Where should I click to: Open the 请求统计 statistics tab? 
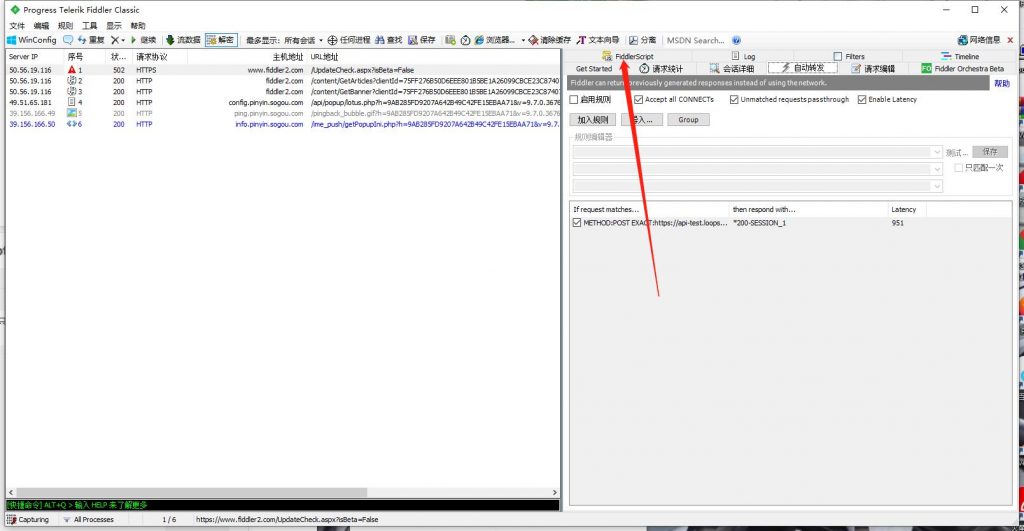click(661, 69)
